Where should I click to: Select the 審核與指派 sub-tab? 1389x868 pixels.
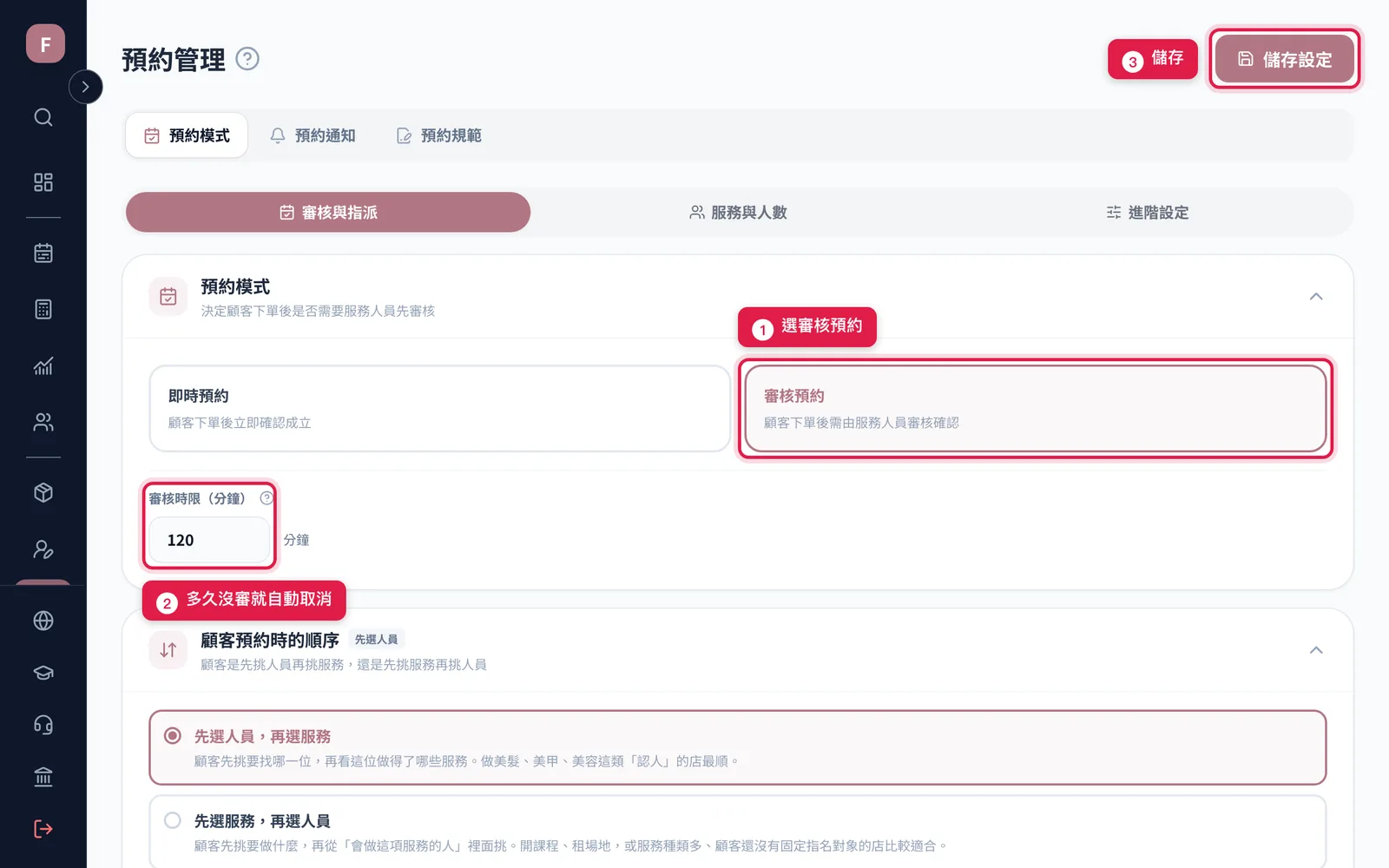[x=328, y=212]
